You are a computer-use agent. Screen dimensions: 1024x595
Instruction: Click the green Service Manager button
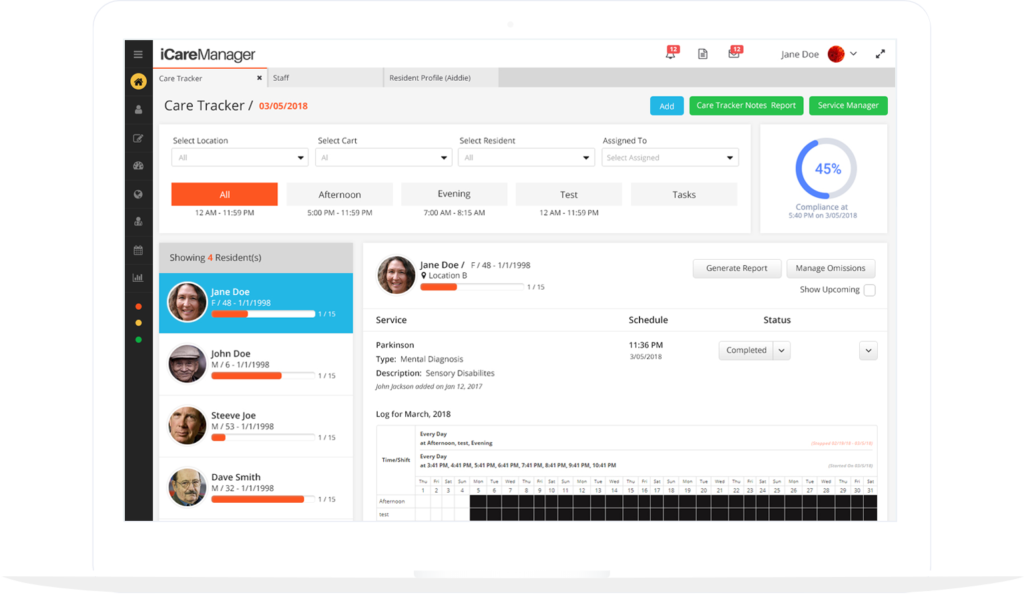click(x=848, y=105)
